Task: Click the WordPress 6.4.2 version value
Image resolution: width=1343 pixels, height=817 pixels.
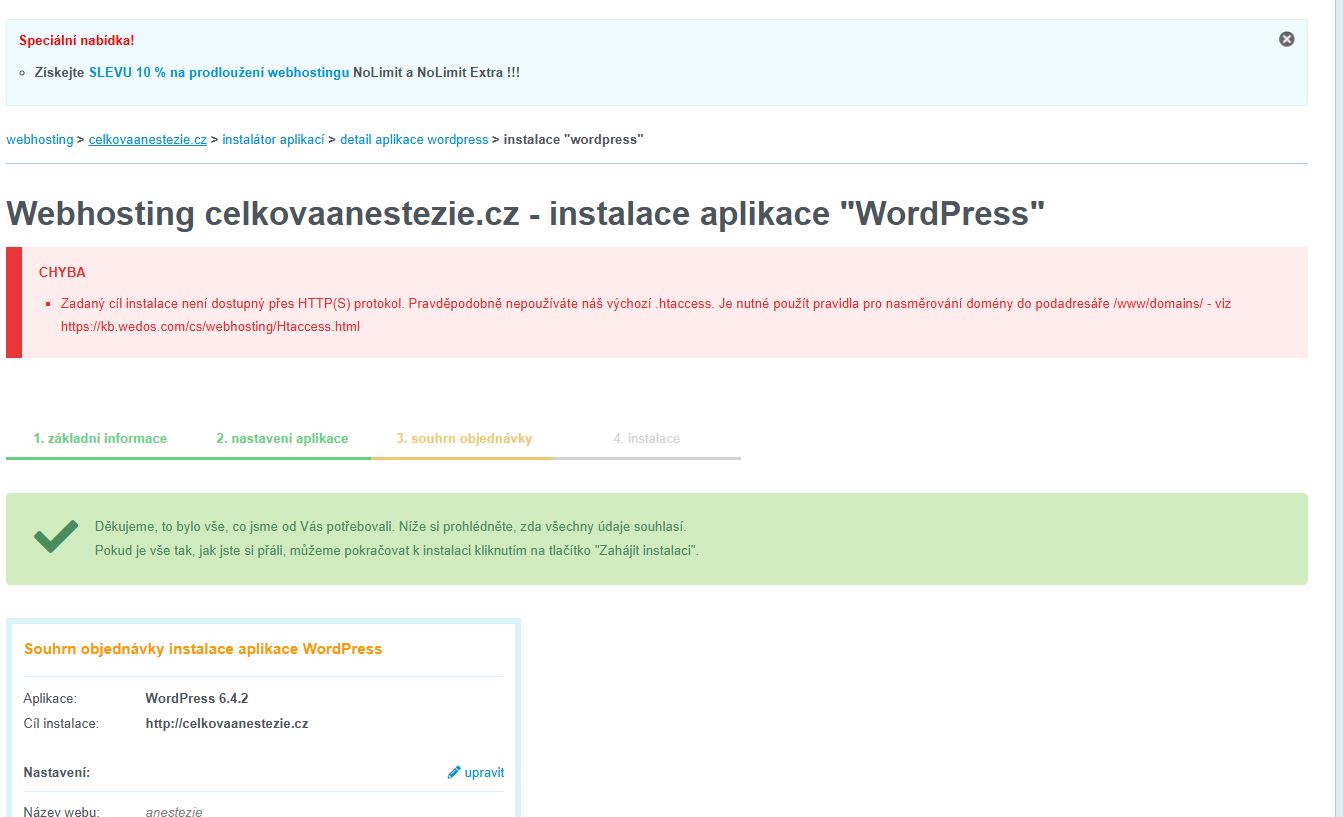Action: (x=196, y=699)
